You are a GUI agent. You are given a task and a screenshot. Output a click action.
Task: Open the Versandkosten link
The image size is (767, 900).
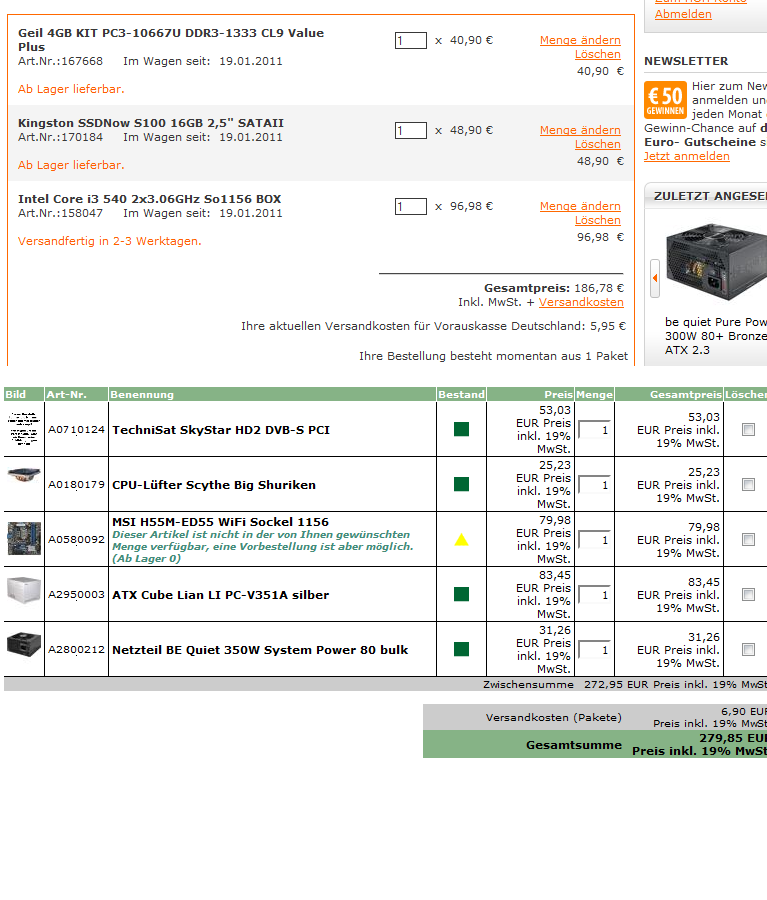click(581, 302)
